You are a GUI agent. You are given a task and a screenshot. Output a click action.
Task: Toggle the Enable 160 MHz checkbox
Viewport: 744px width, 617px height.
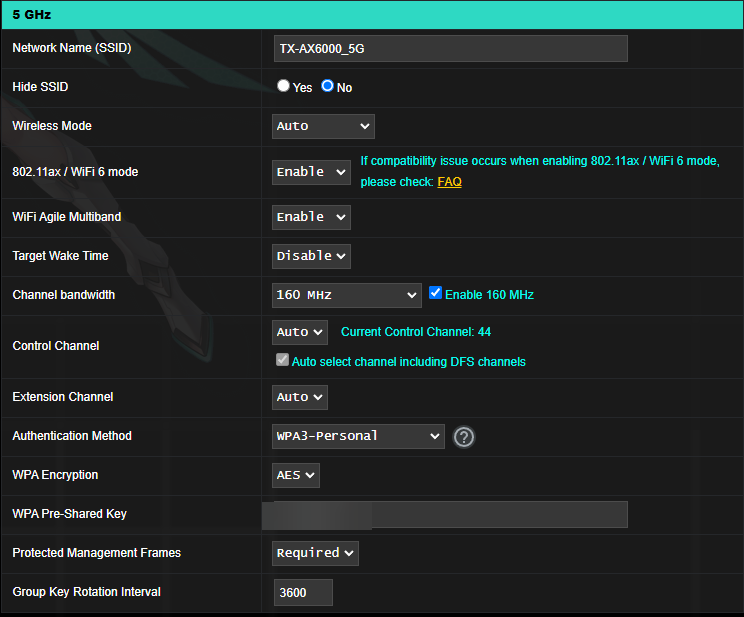pyautogui.click(x=435, y=294)
